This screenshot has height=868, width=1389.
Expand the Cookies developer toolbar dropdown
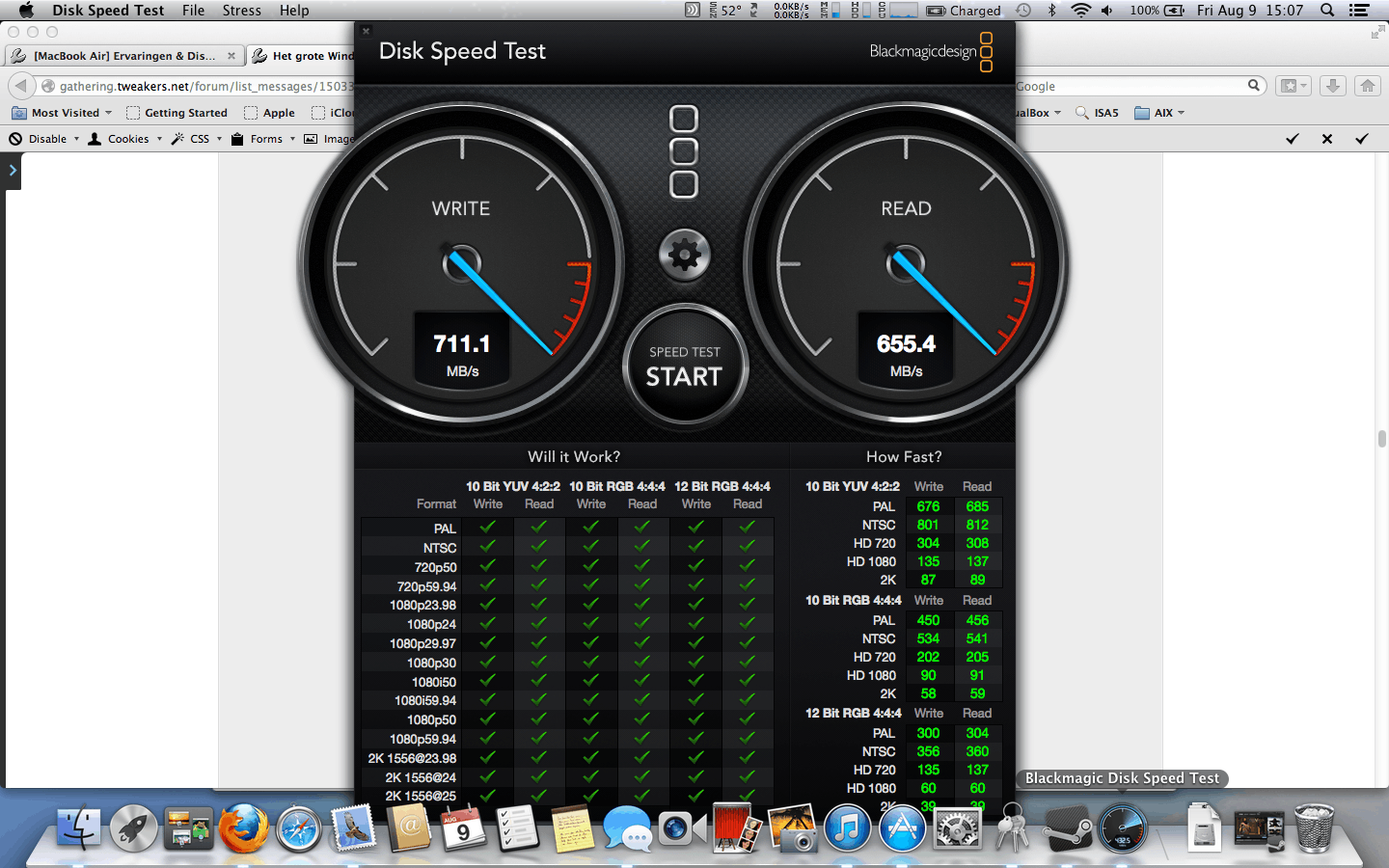[126, 139]
